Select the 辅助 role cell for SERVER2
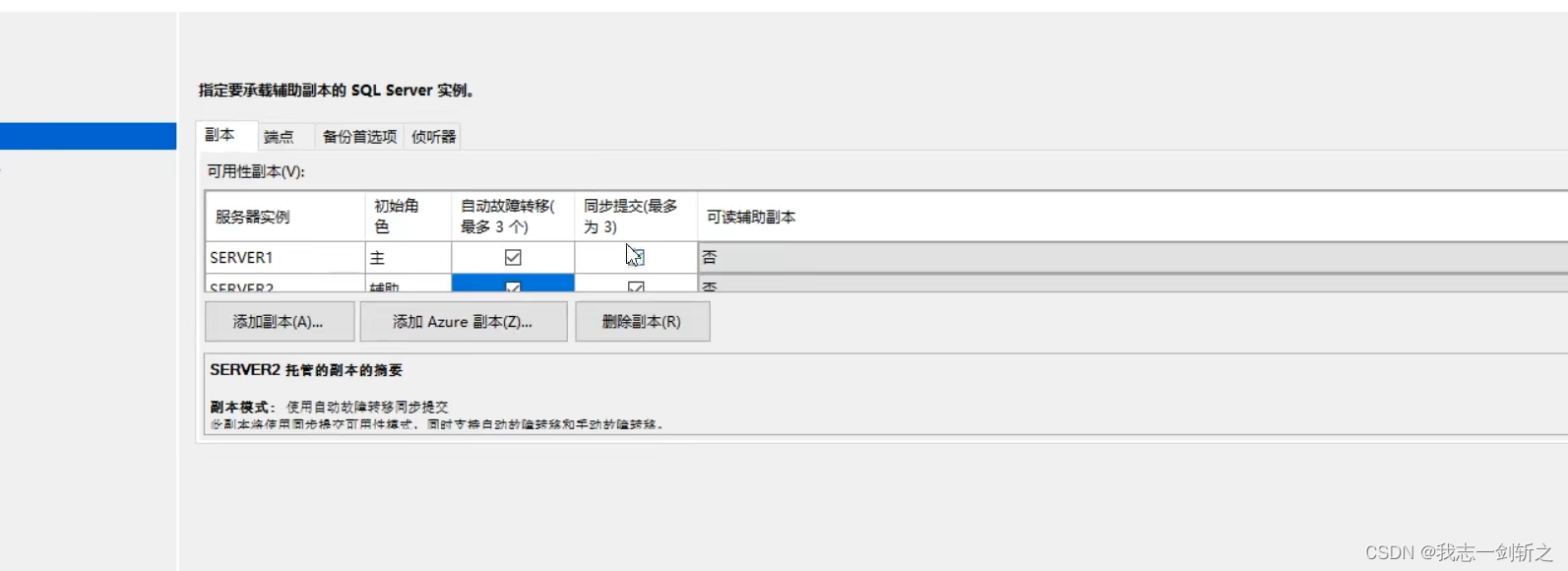 (x=408, y=285)
